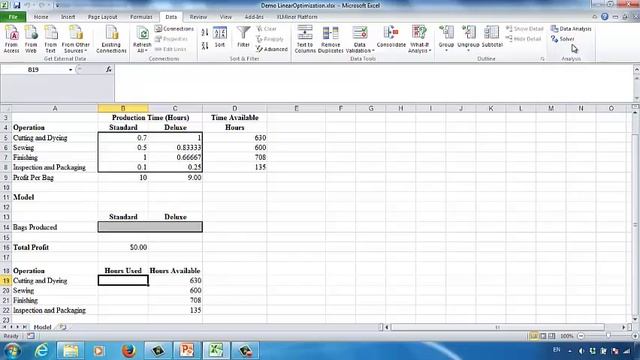Open Data Validation dropdown

360,39
